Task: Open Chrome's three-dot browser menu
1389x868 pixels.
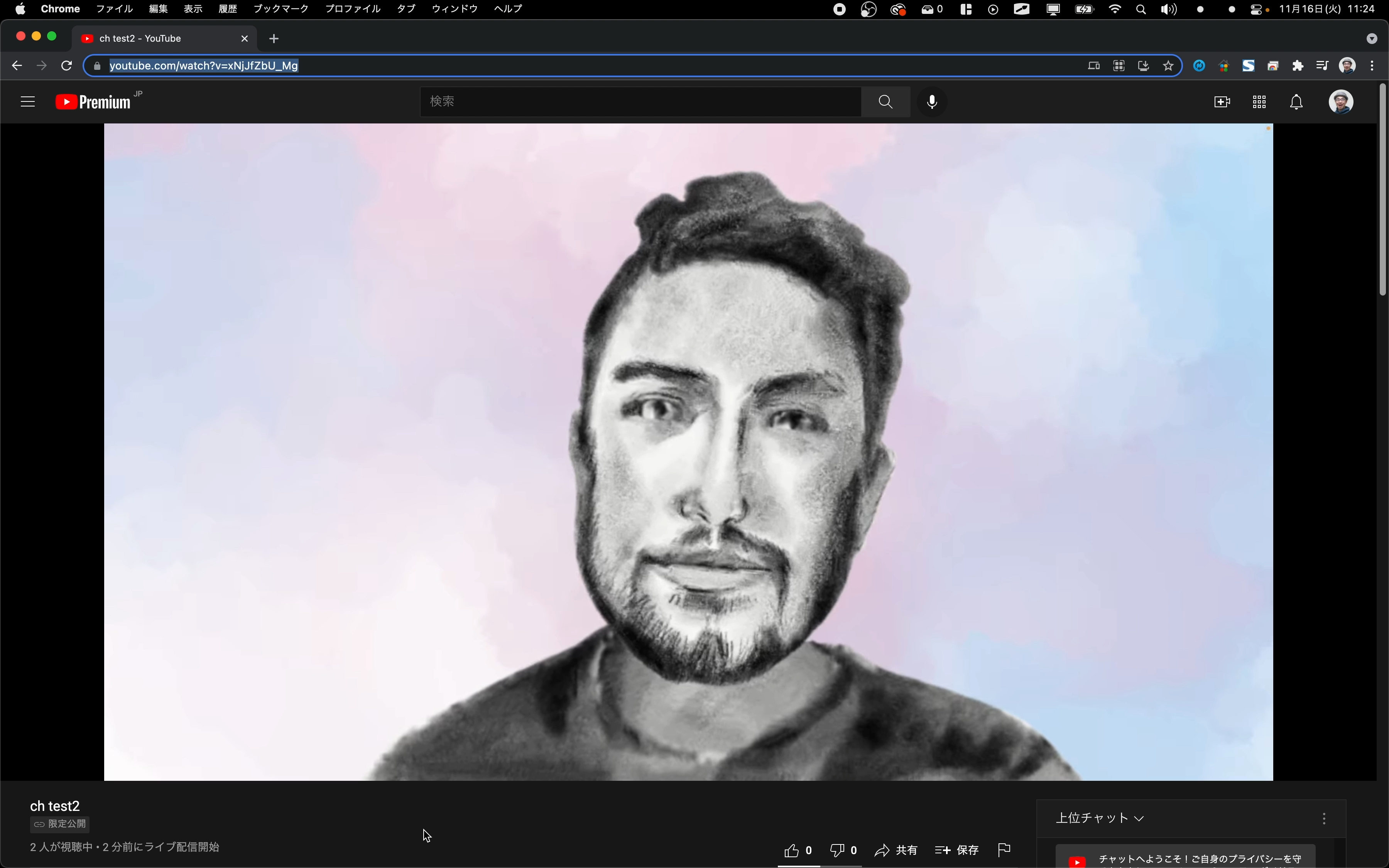Action: (x=1372, y=66)
